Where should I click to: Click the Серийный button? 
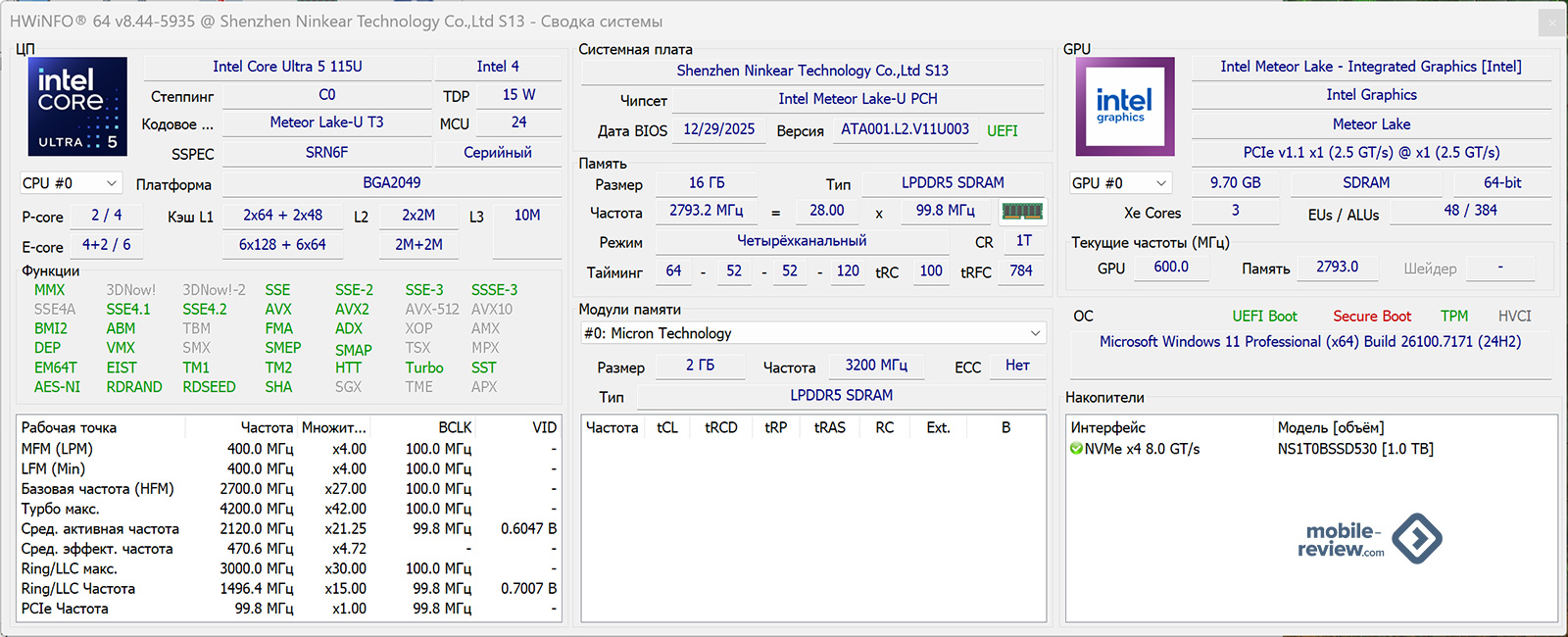tap(498, 153)
